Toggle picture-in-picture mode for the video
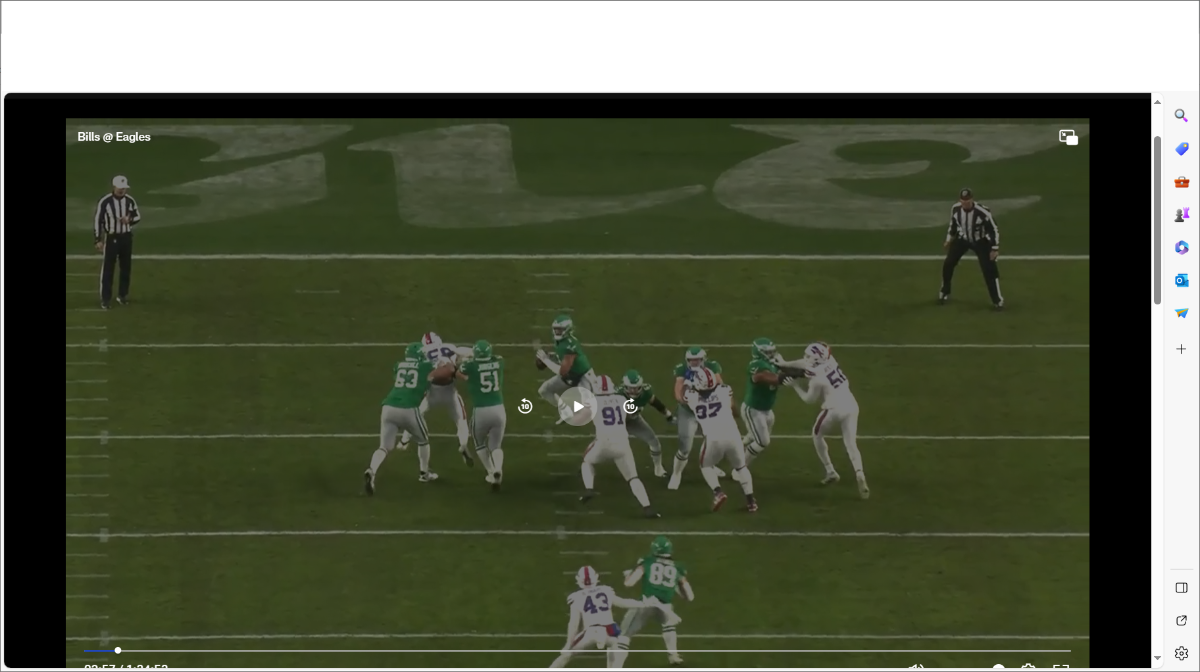 point(1068,138)
